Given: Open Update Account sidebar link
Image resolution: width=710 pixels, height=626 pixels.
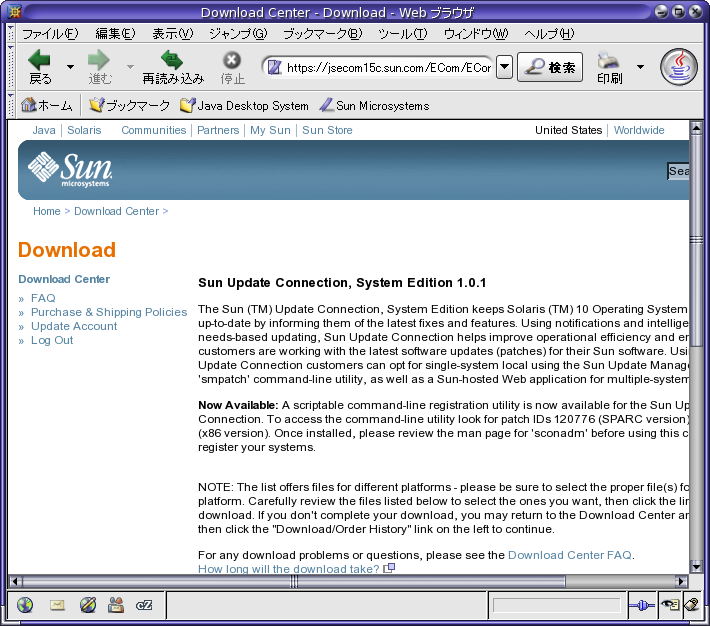Looking at the screenshot, I should click(x=74, y=326).
